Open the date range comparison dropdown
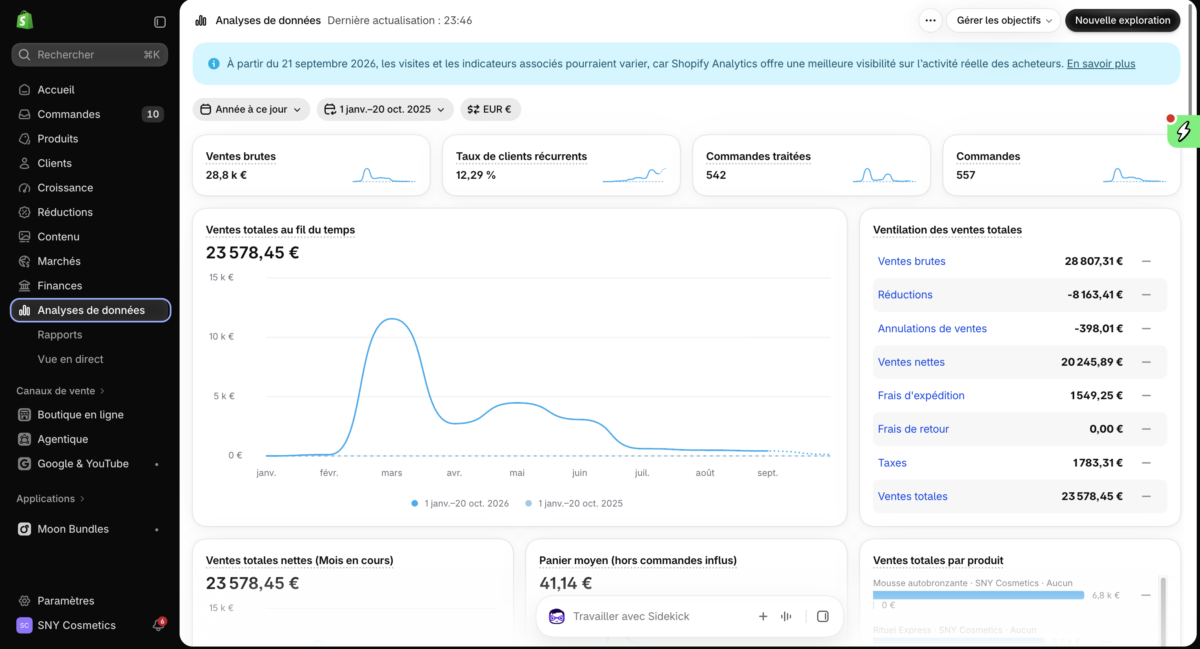The image size is (1200, 649). (x=385, y=109)
